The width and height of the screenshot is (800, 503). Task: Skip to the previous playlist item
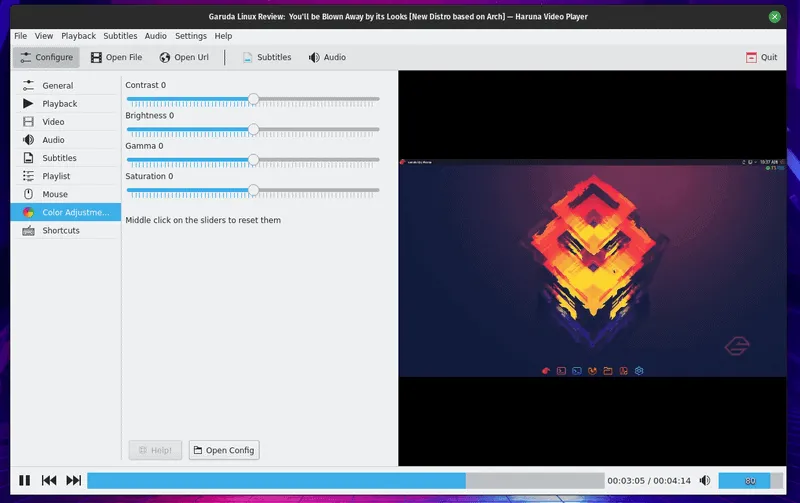[49, 481]
